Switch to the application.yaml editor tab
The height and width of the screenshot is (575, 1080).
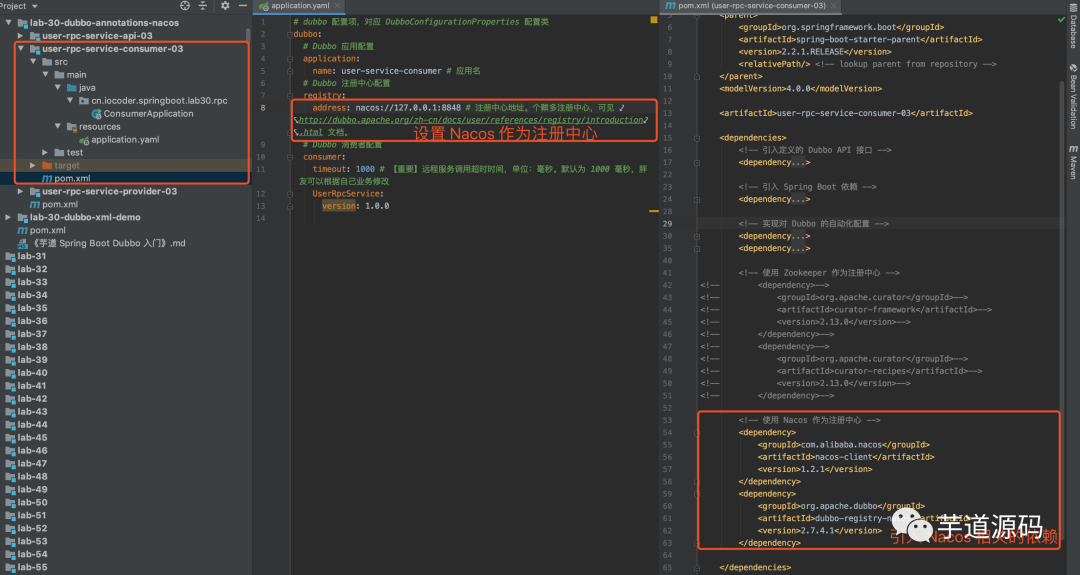pyautogui.click(x=300, y=6)
